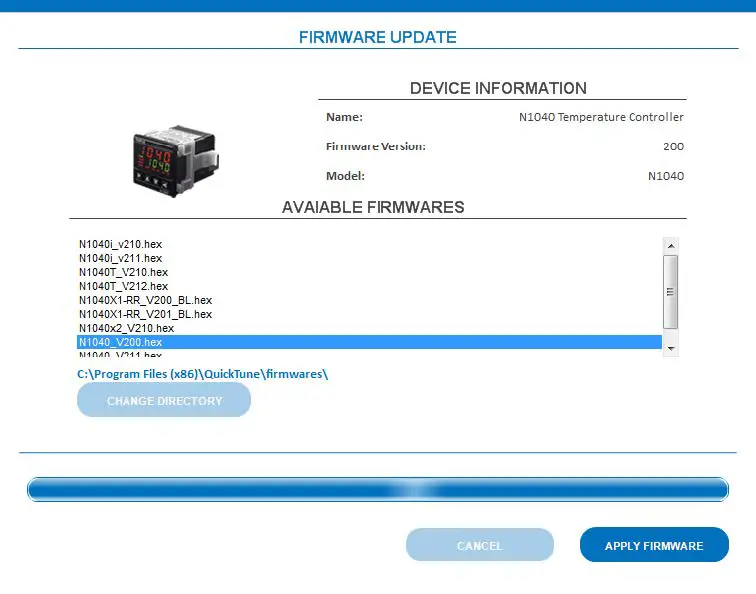
Task: Click the N1040 controller device image
Action: [x=176, y=161]
